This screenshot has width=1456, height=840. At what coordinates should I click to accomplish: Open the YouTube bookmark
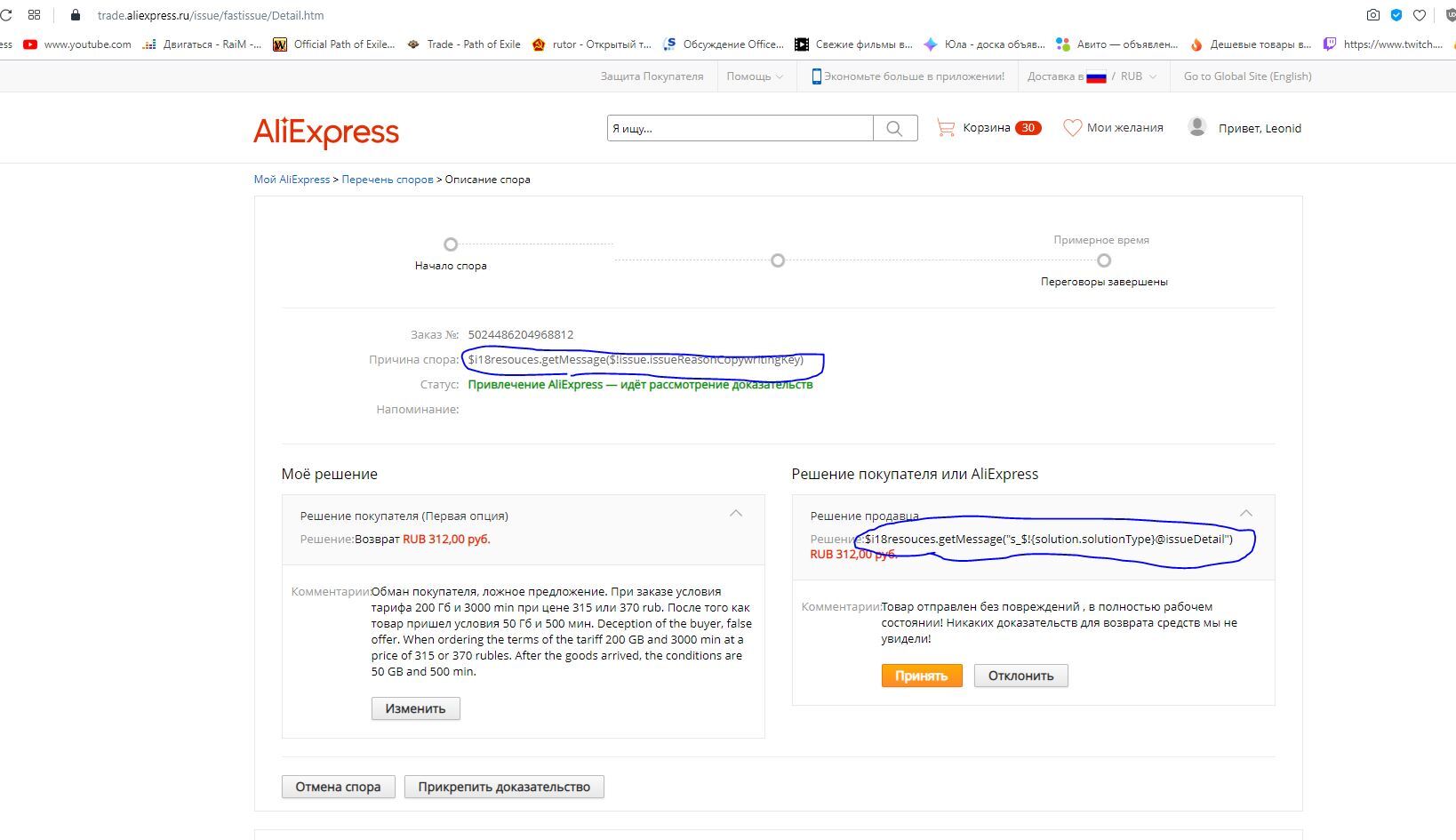coord(77,44)
